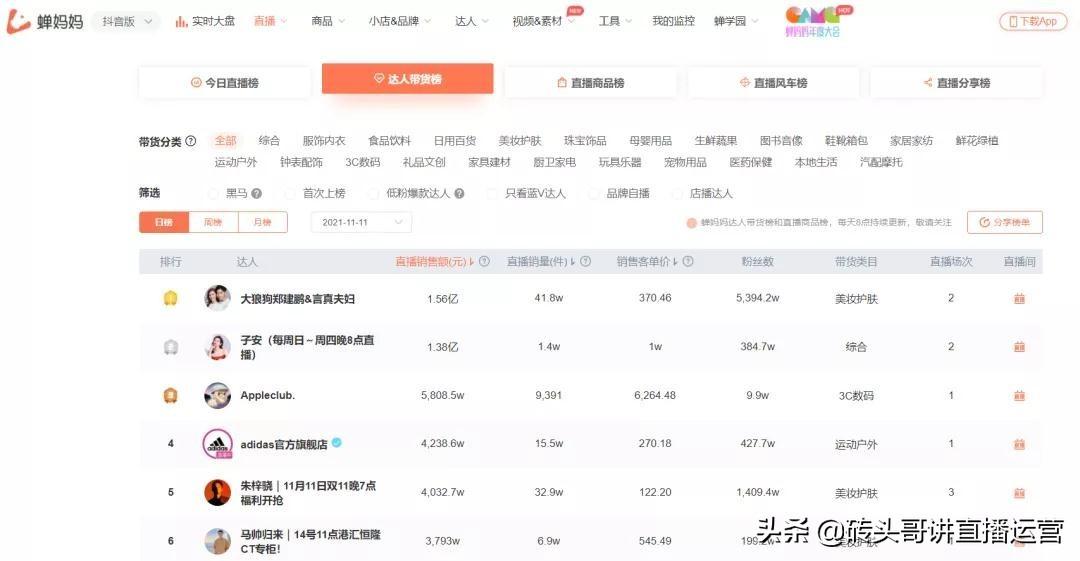Open the 抖音版 platform dropdown

click(127, 22)
